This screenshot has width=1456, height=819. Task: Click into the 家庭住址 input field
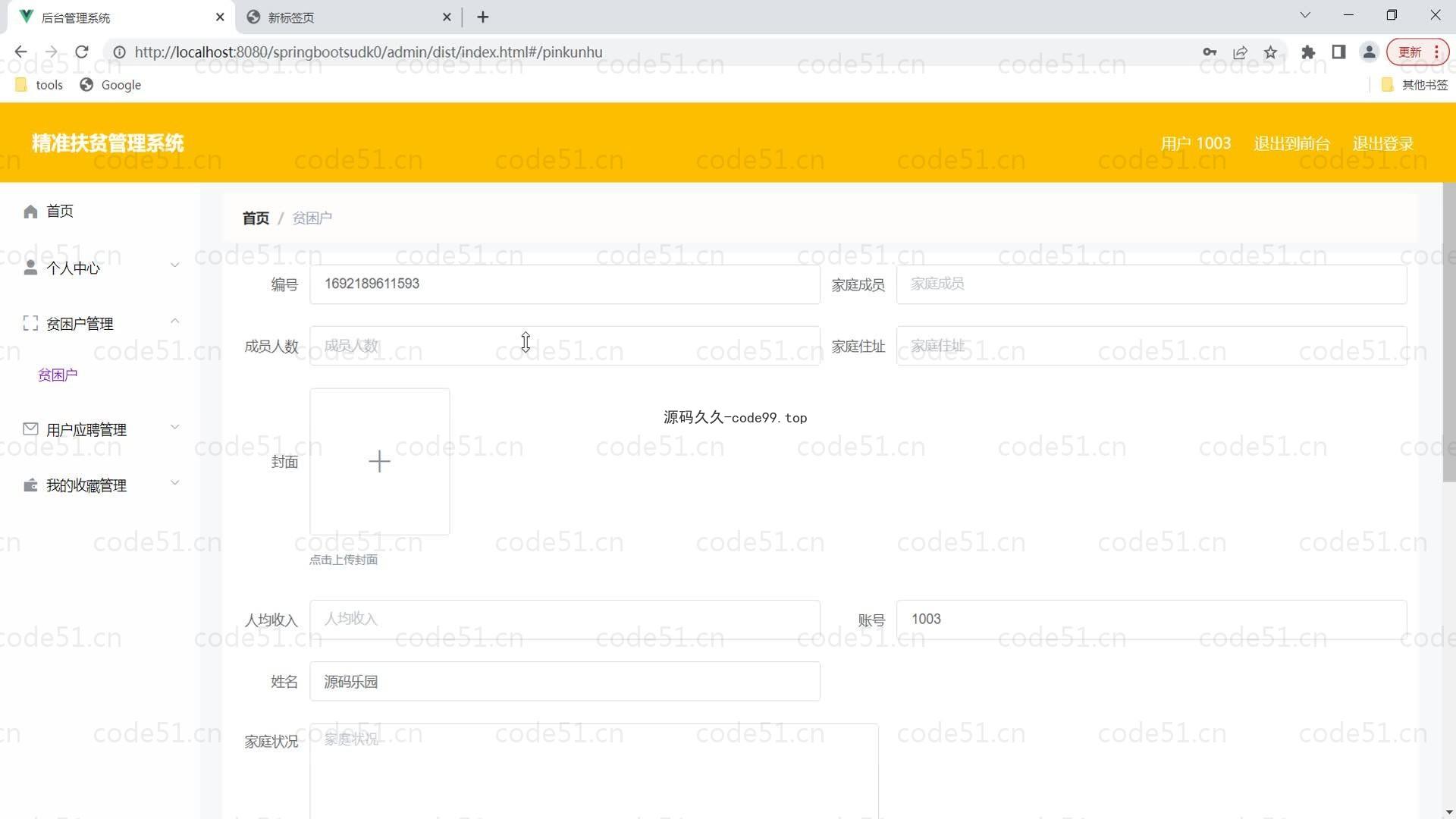(x=1151, y=346)
